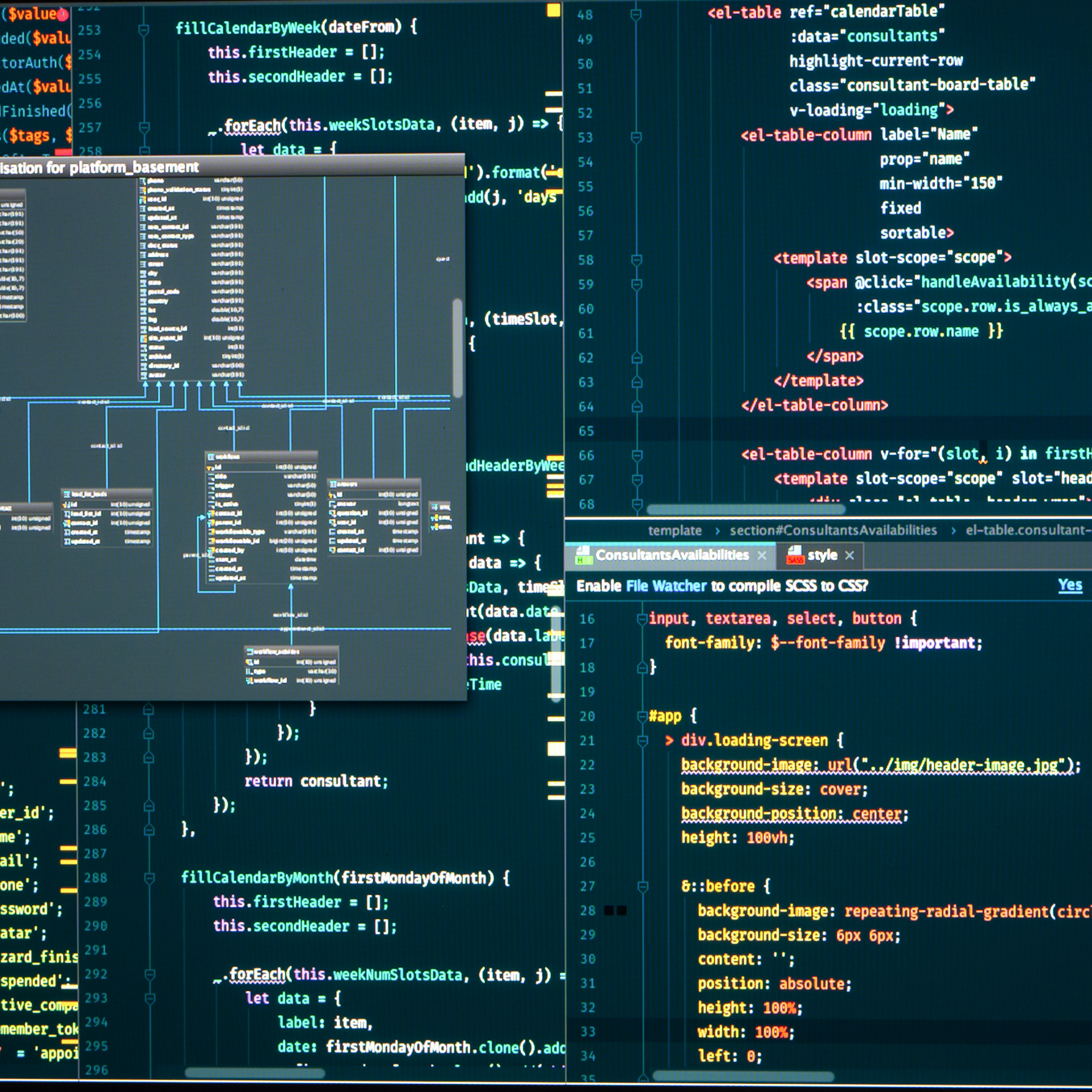Image resolution: width=1092 pixels, height=1092 pixels.
Task: Click the section#ConsultantsAvailabilities breadcrumb
Action: click(x=833, y=530)
